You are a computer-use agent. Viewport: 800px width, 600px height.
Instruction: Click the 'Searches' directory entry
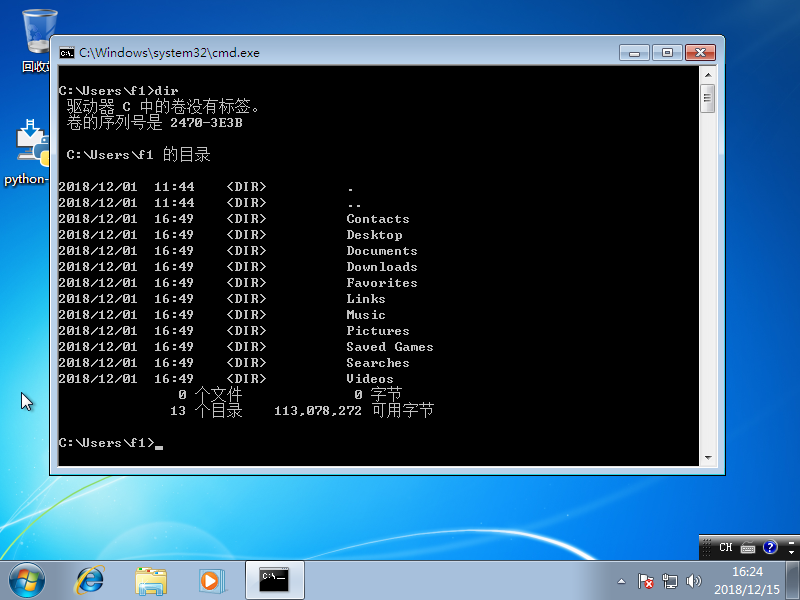378,363
